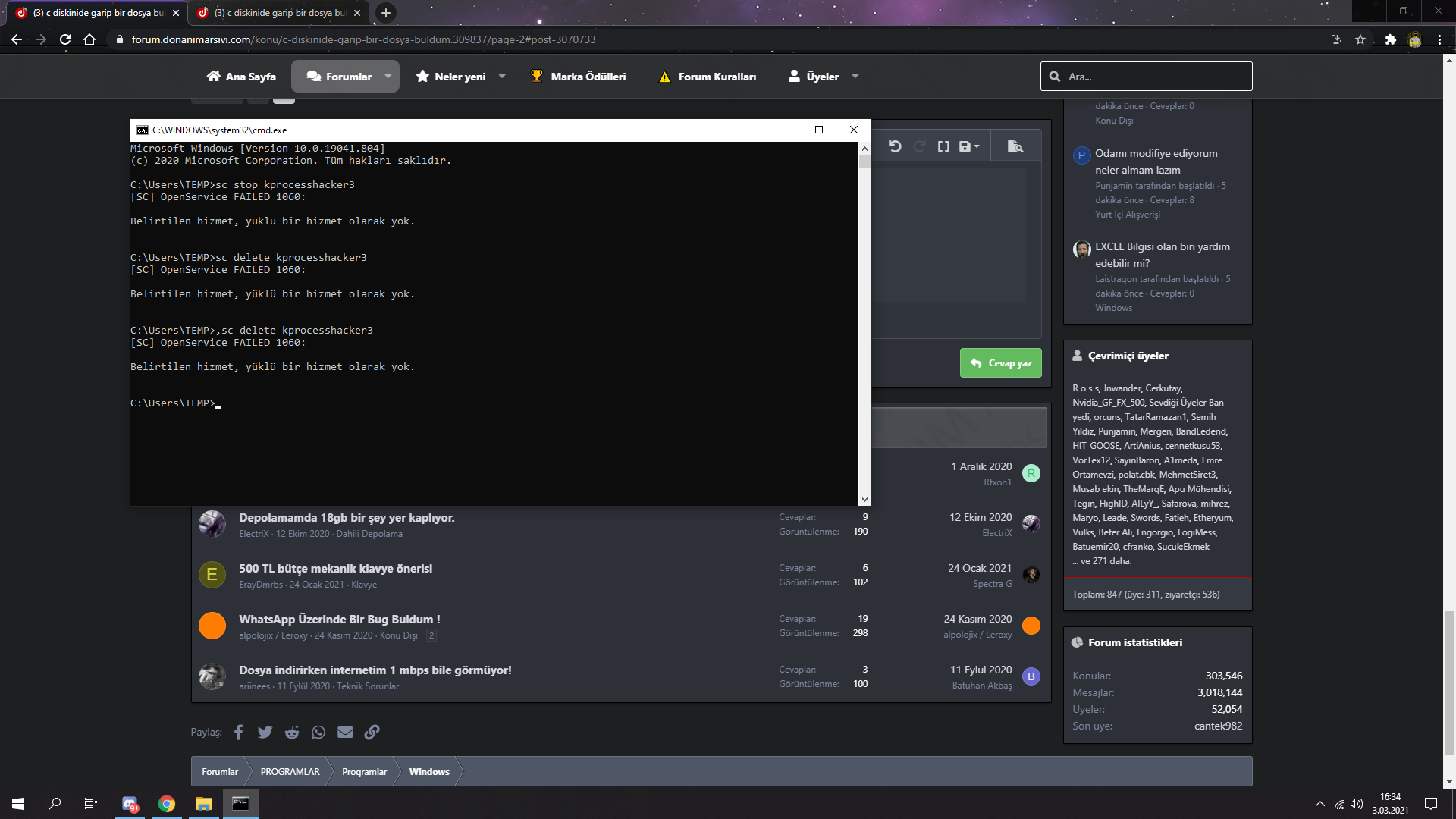
Task: Click the cmd window vertical scrollbar down arrow
Action: pyautogui.click(x=864, y=500)
